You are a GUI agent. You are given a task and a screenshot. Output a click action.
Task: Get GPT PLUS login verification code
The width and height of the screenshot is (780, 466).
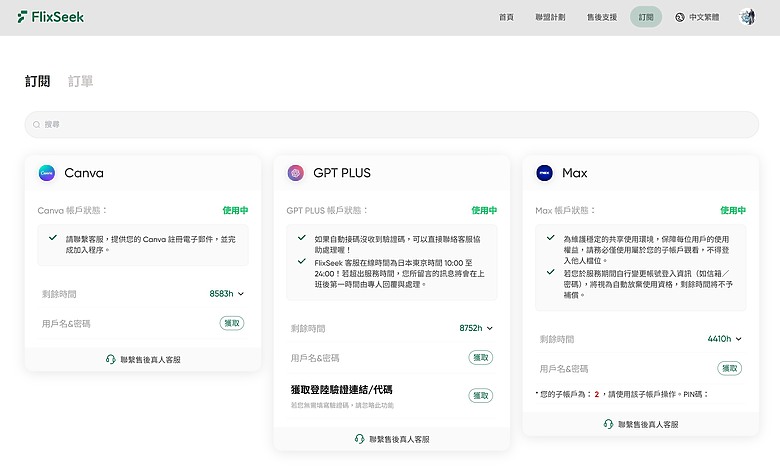(481, 395)
